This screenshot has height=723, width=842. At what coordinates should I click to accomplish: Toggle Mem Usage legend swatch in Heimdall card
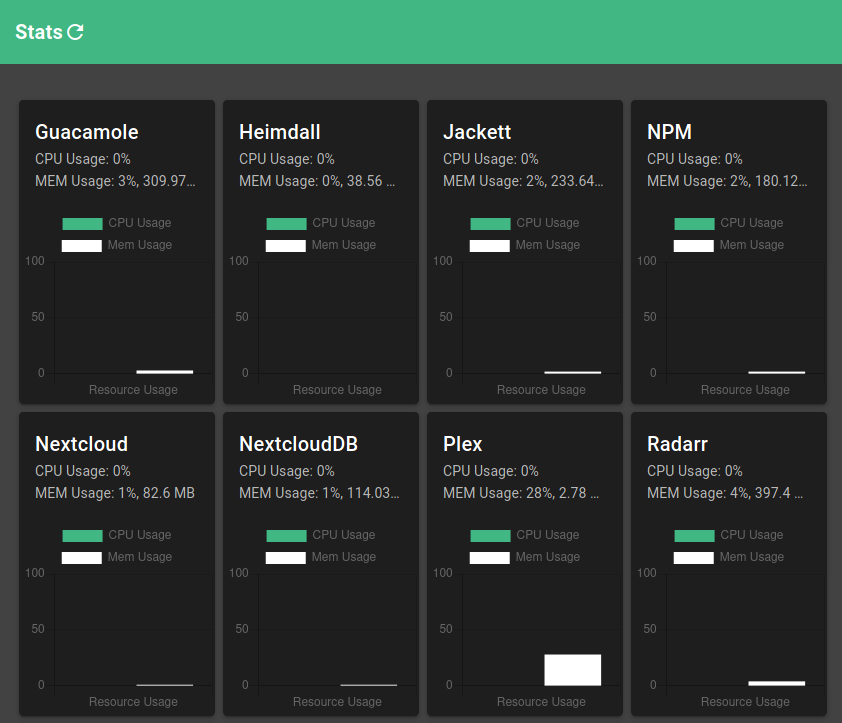click(x=286, y=245)
